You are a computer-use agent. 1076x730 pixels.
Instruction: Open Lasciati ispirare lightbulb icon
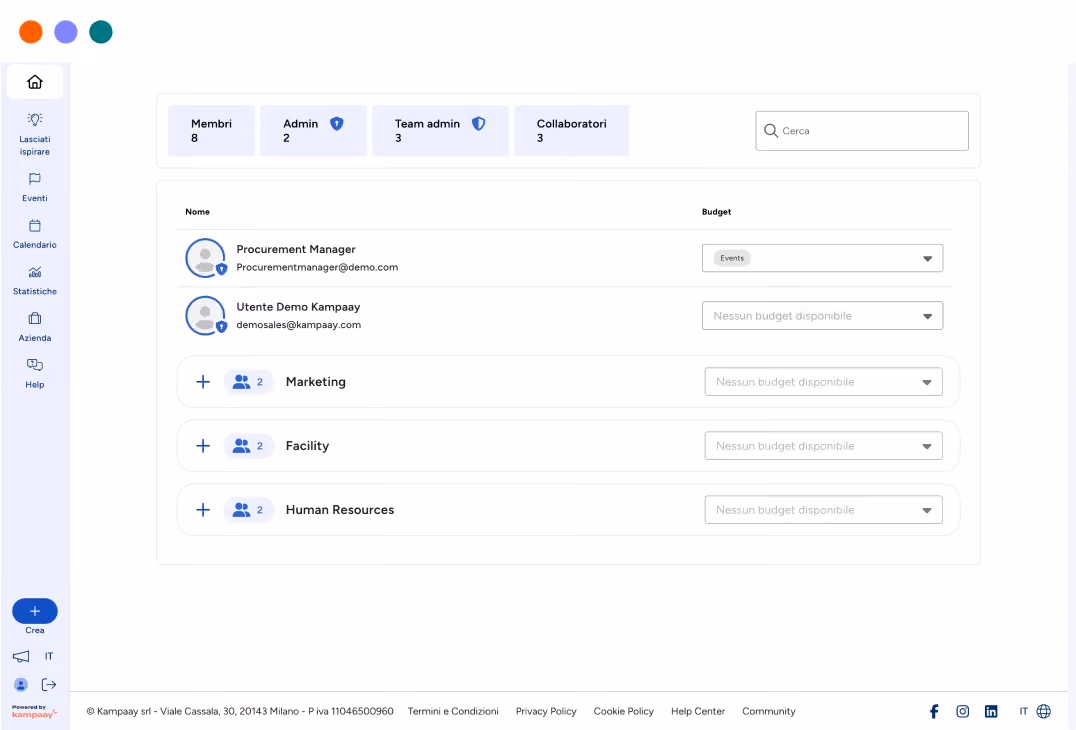click(x=35, y=119)
